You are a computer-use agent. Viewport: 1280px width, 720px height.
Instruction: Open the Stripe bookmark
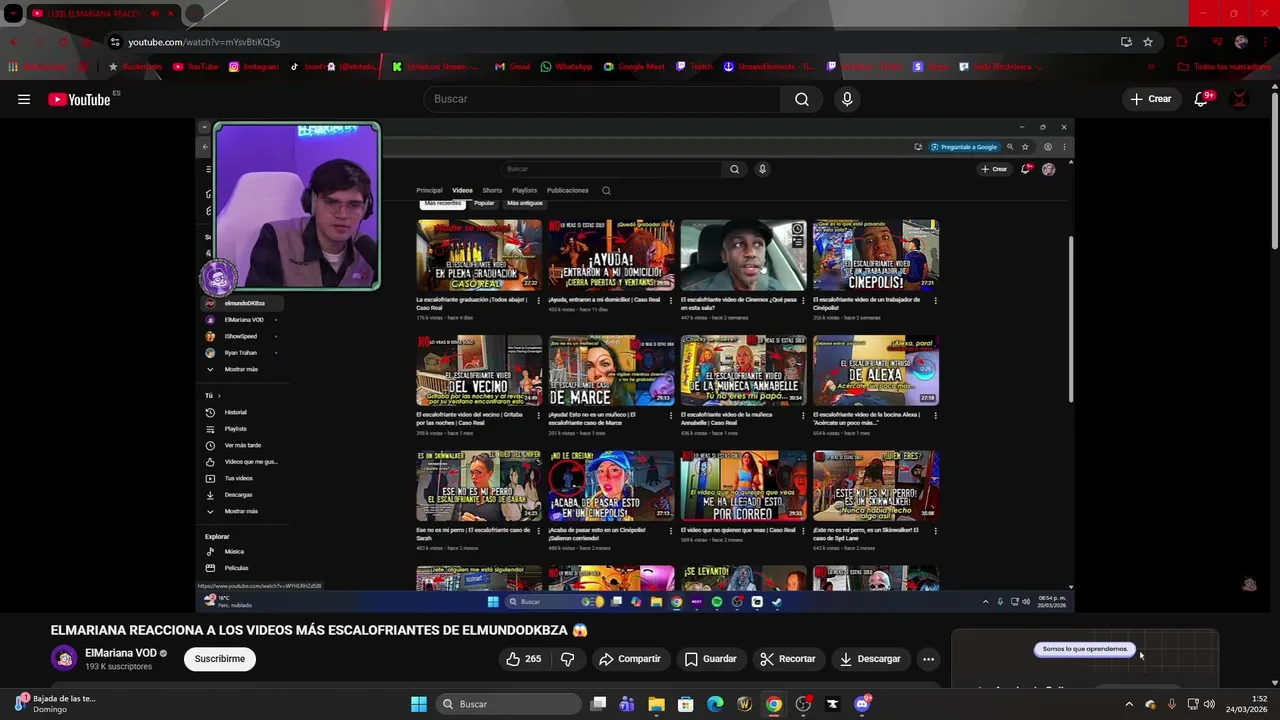[x=931, y=67]
